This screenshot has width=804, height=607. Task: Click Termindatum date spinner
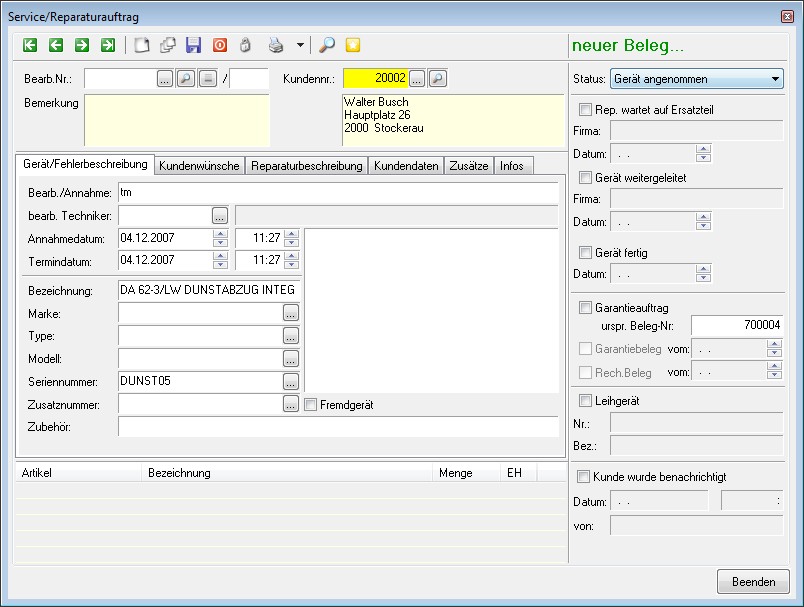(220, 260)
